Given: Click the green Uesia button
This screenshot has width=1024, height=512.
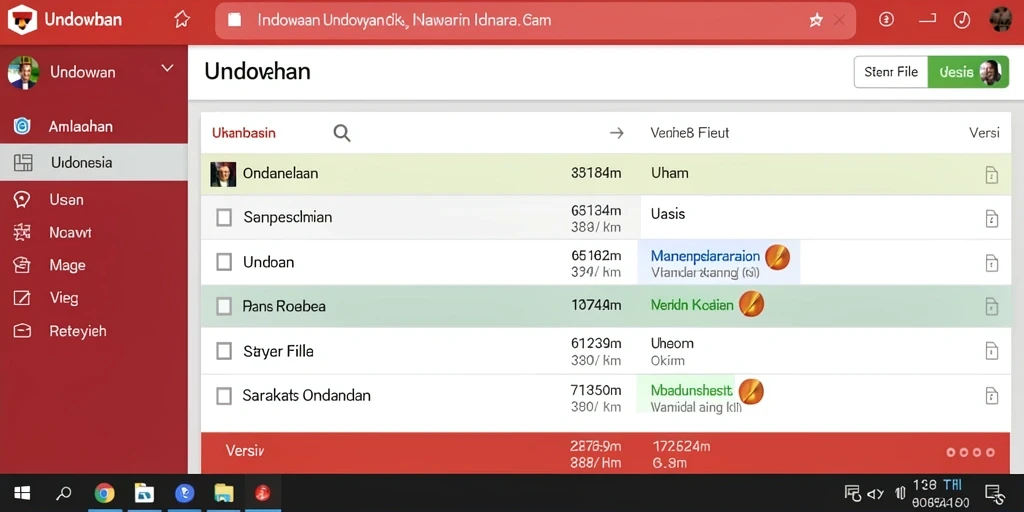Looking at the screenshot, I should (x=968, y=72).
